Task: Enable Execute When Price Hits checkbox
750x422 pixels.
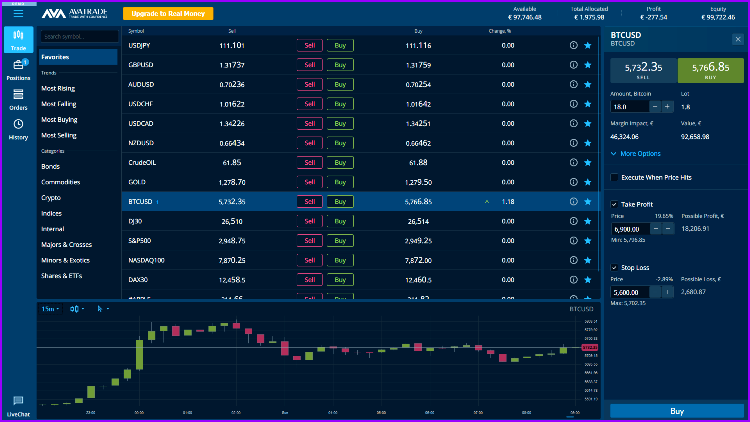Action: click(x=614, y=178)
